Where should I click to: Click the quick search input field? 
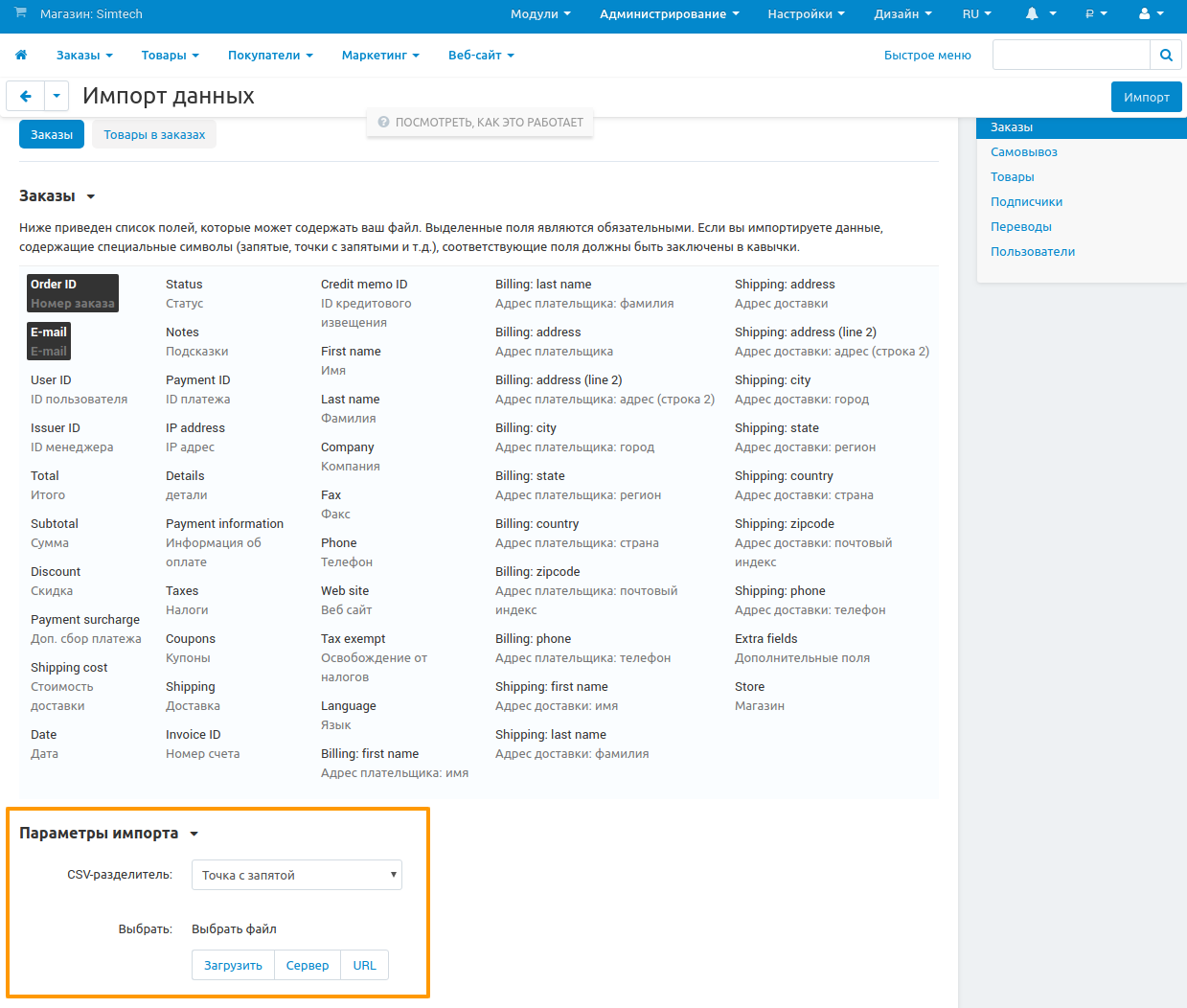1070,56
